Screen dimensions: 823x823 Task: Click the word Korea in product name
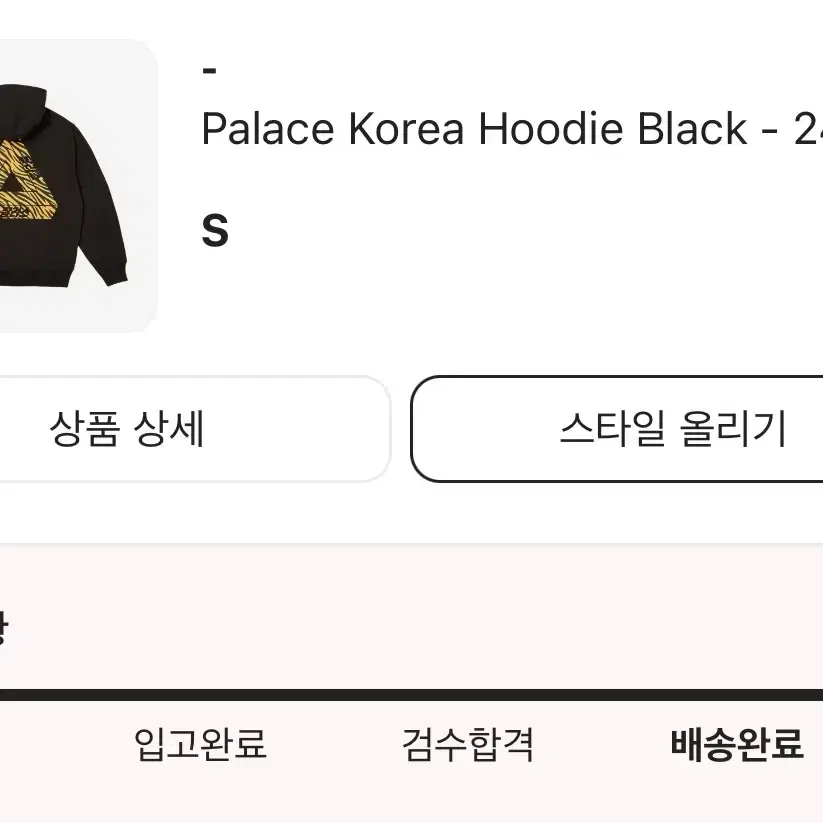click(406, 129)
